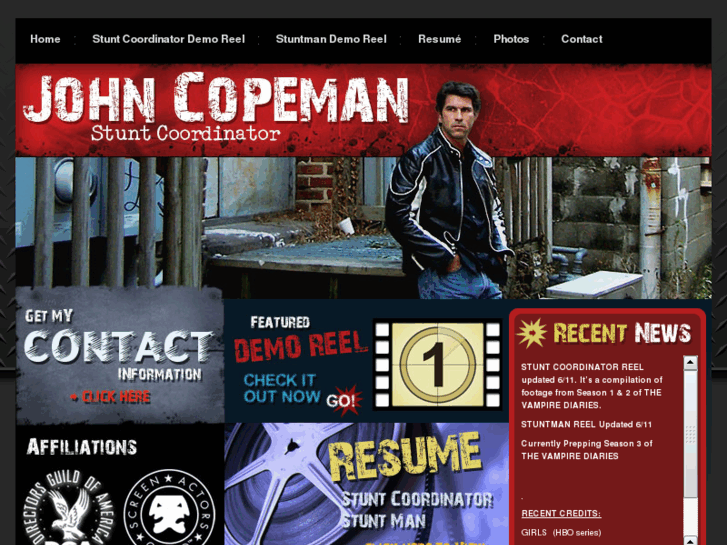Click 'Stunt Man' text on resume banner
Viewport: 727px width, 545px height.
pos(383,520)
